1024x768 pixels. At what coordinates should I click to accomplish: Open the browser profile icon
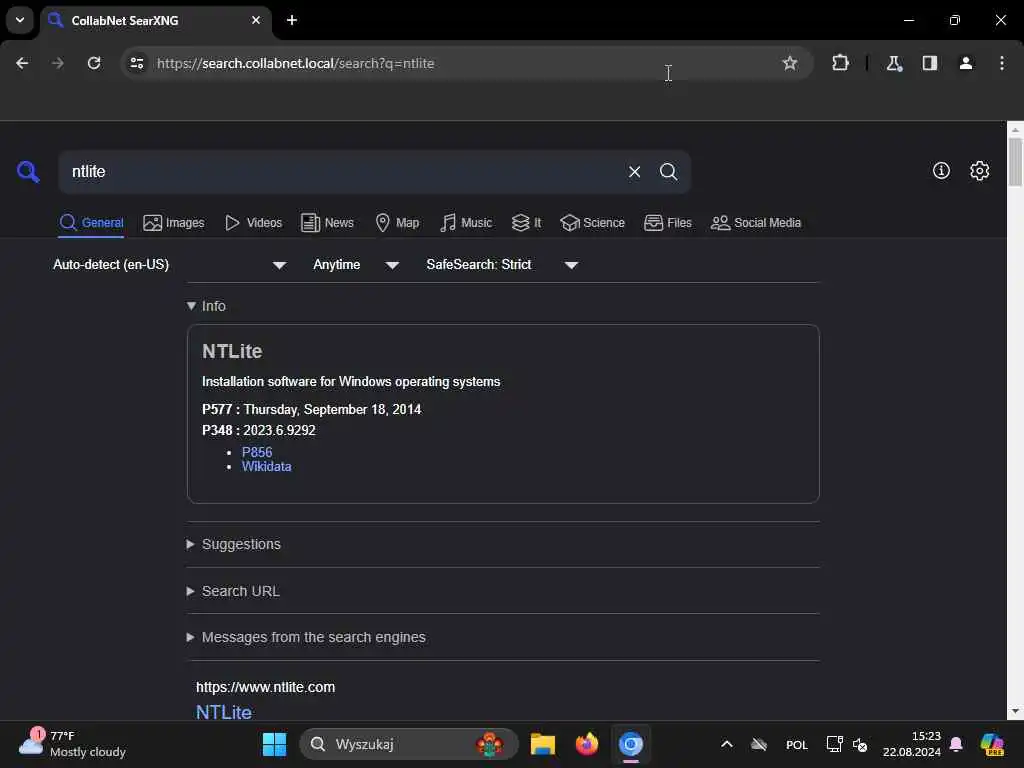click(x=966, y=63)
